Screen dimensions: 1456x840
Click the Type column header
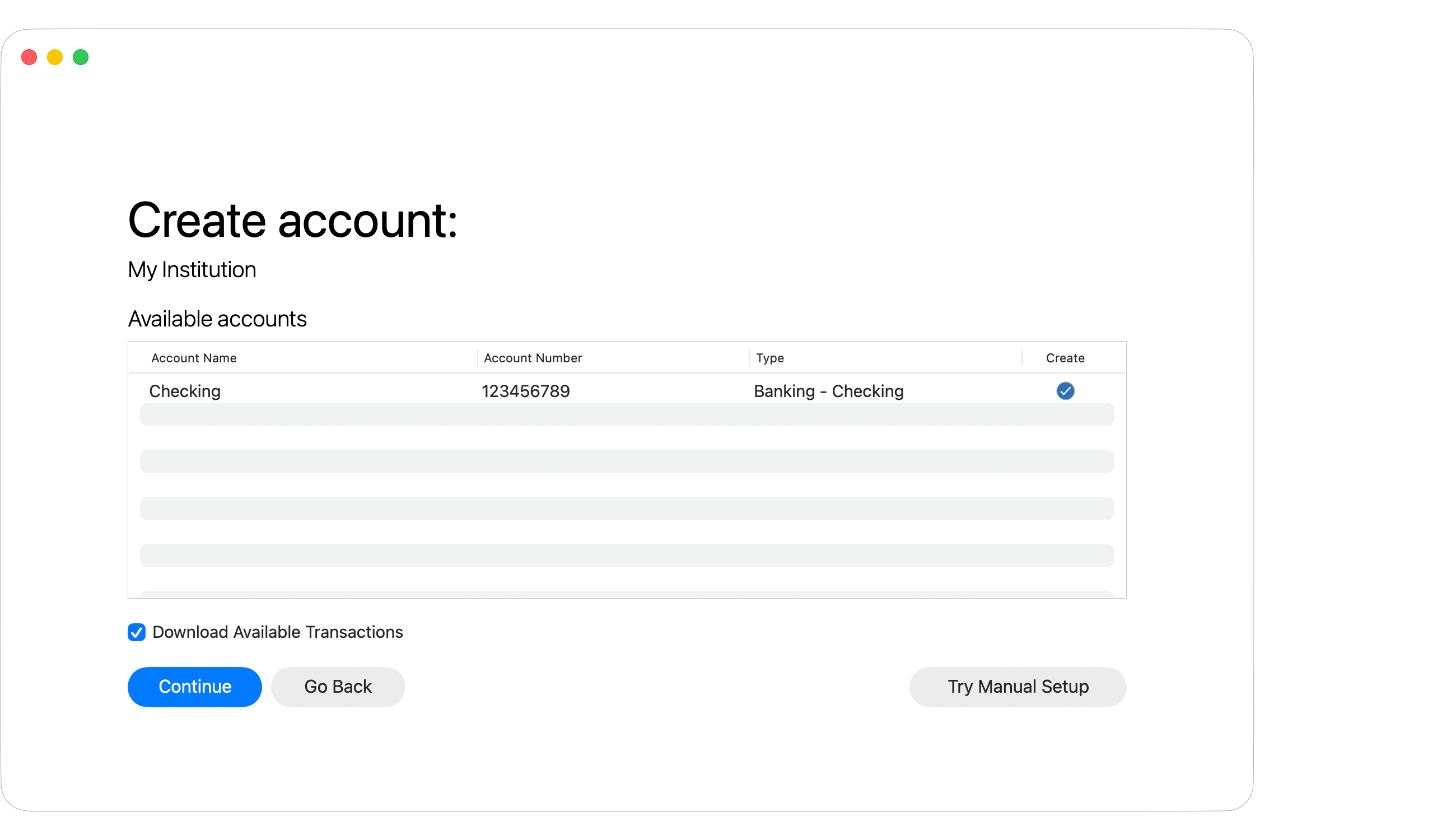coord(770,358)
